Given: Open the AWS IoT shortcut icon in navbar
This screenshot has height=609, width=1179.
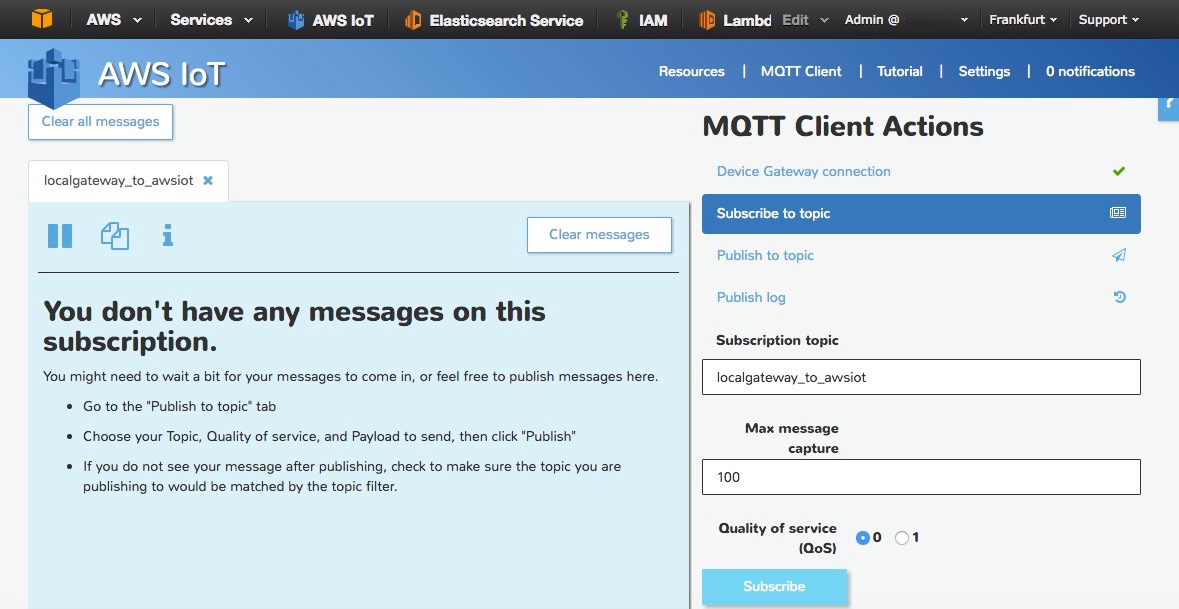Looking at the screenshot, I should pyautogui.click(x=296, y=20).
